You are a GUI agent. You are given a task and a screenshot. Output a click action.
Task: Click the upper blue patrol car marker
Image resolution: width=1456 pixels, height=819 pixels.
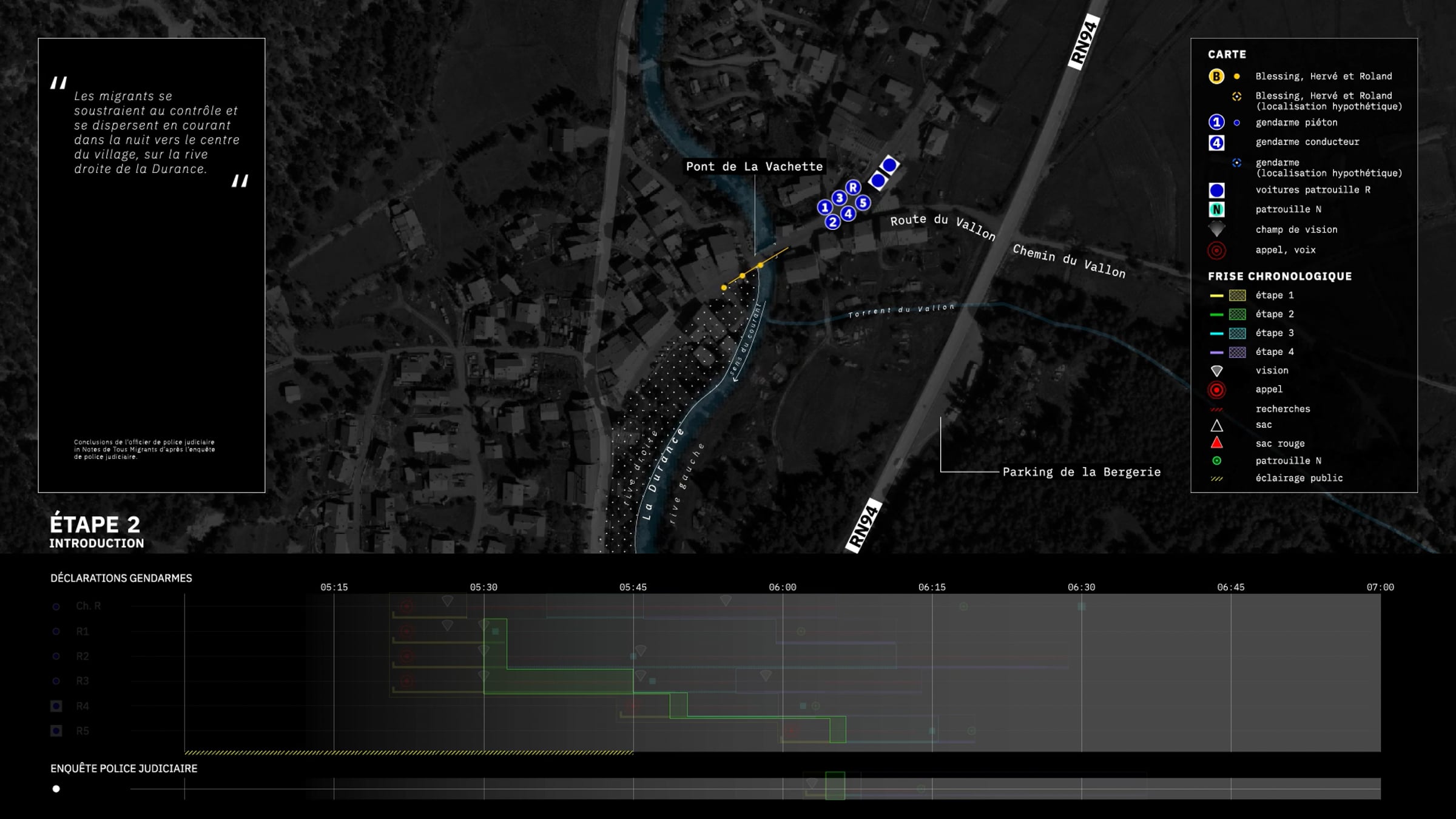(889, 165)
